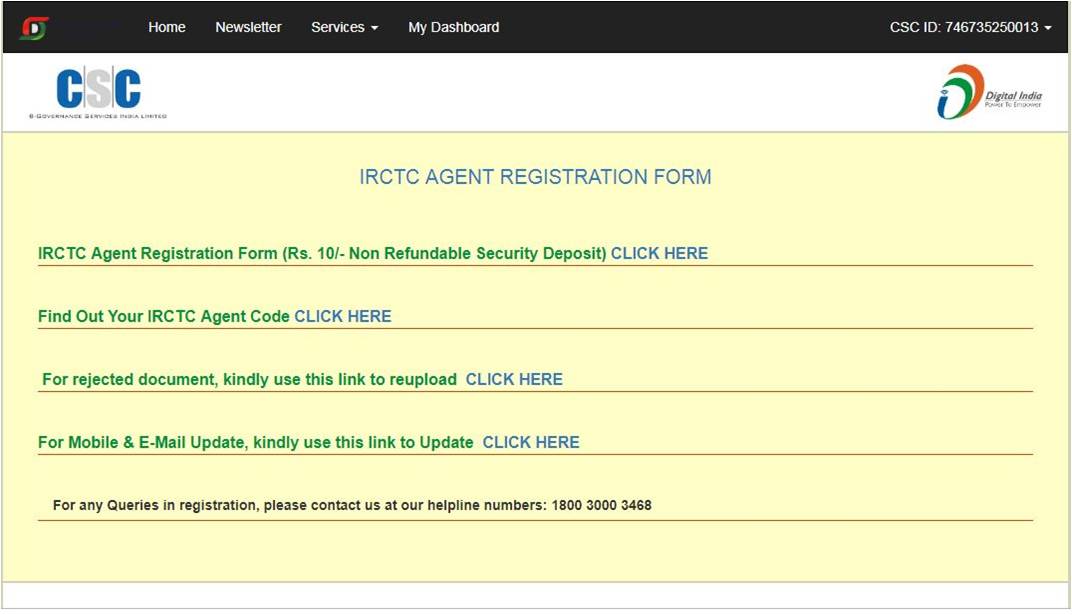Viewport: 1072px width, 615px height.
Task: Click the 'Find Out Your IRCTC Agent Code' label
Action: tap(162, 316)
